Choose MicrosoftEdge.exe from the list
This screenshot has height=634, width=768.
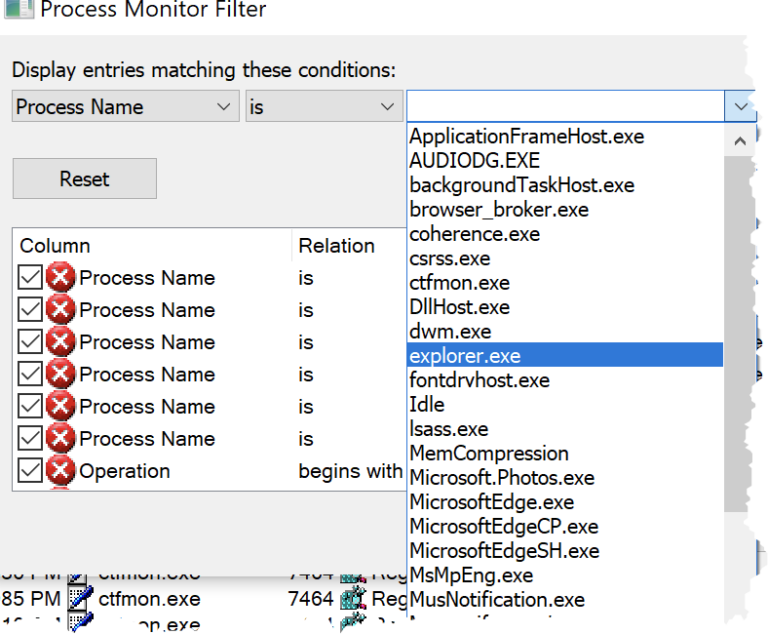(491, 502)
